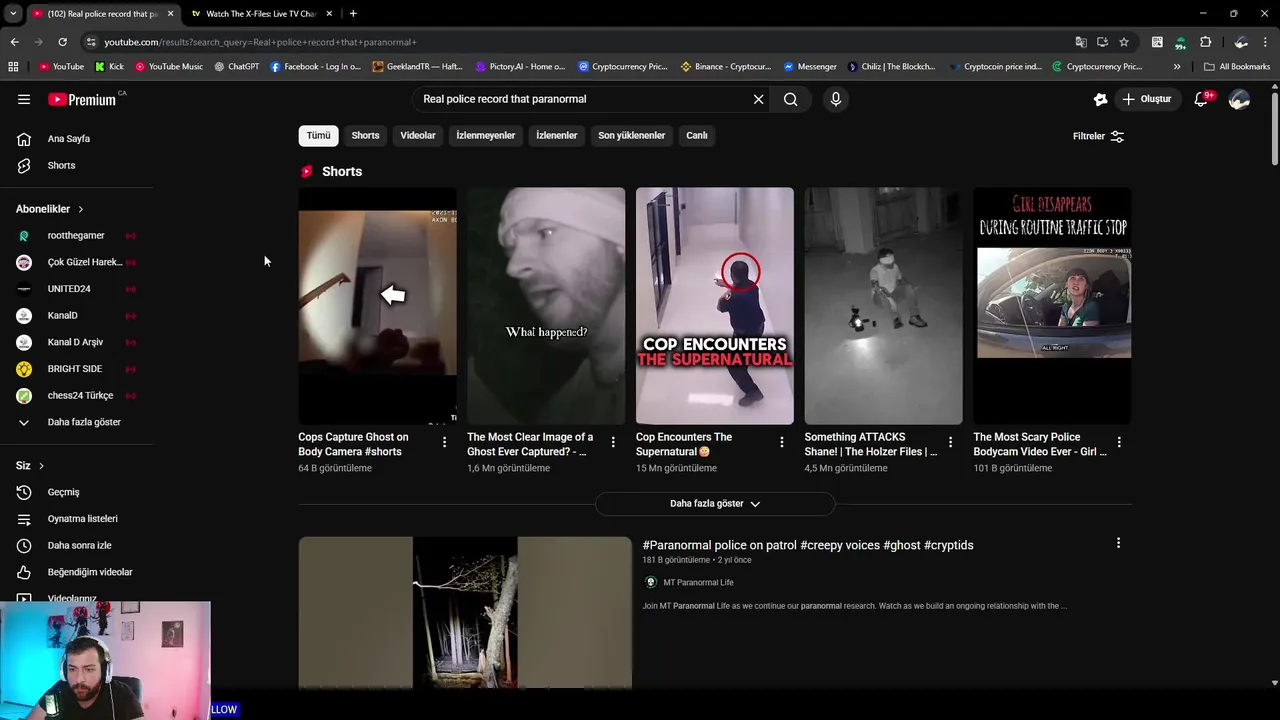Screen dimensions: 1280x720
Task: Start voice search with microphone icon
Action: tap(836, 99)
